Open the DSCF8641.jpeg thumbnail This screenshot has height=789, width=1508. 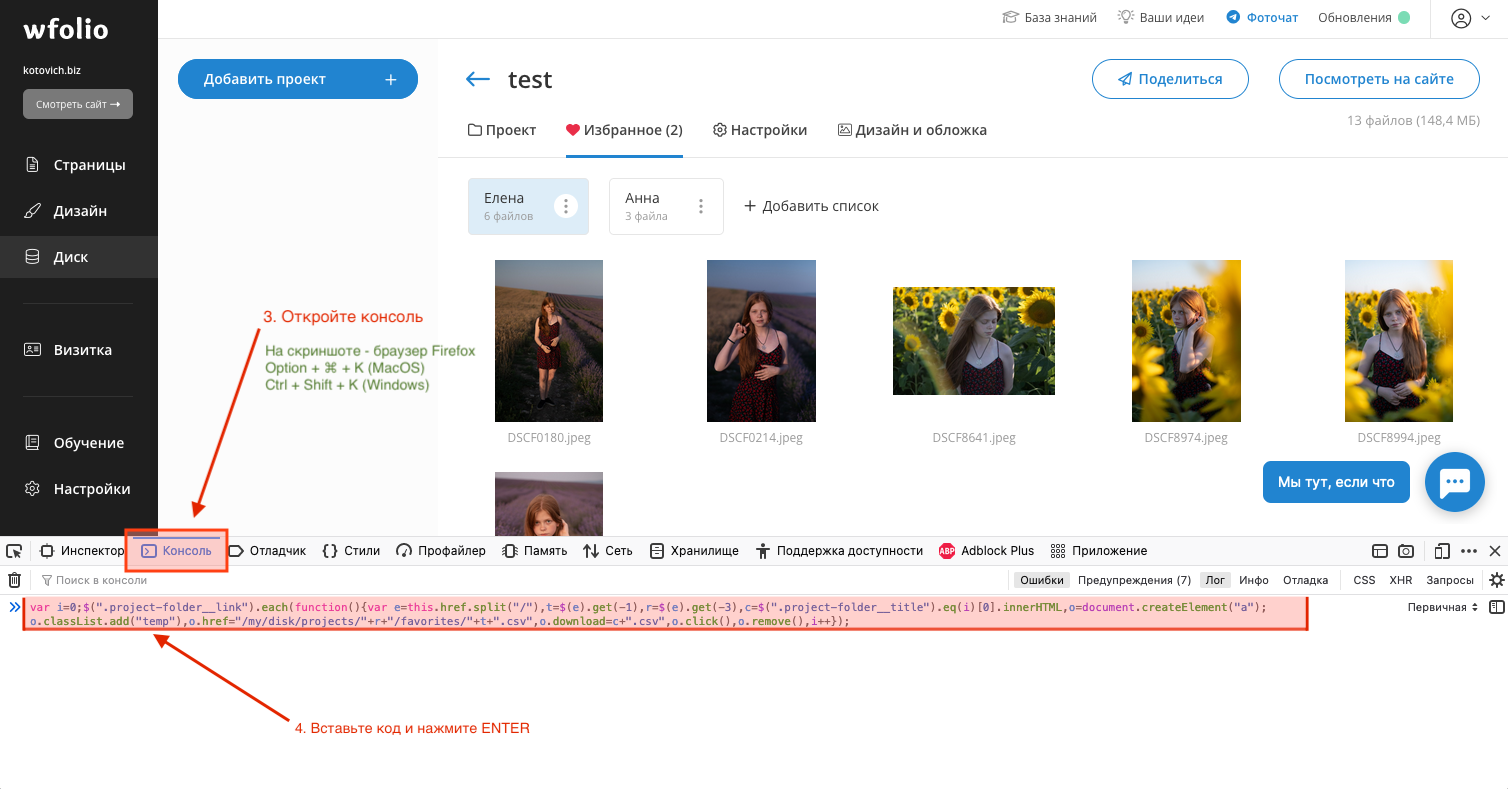(973, 340)
